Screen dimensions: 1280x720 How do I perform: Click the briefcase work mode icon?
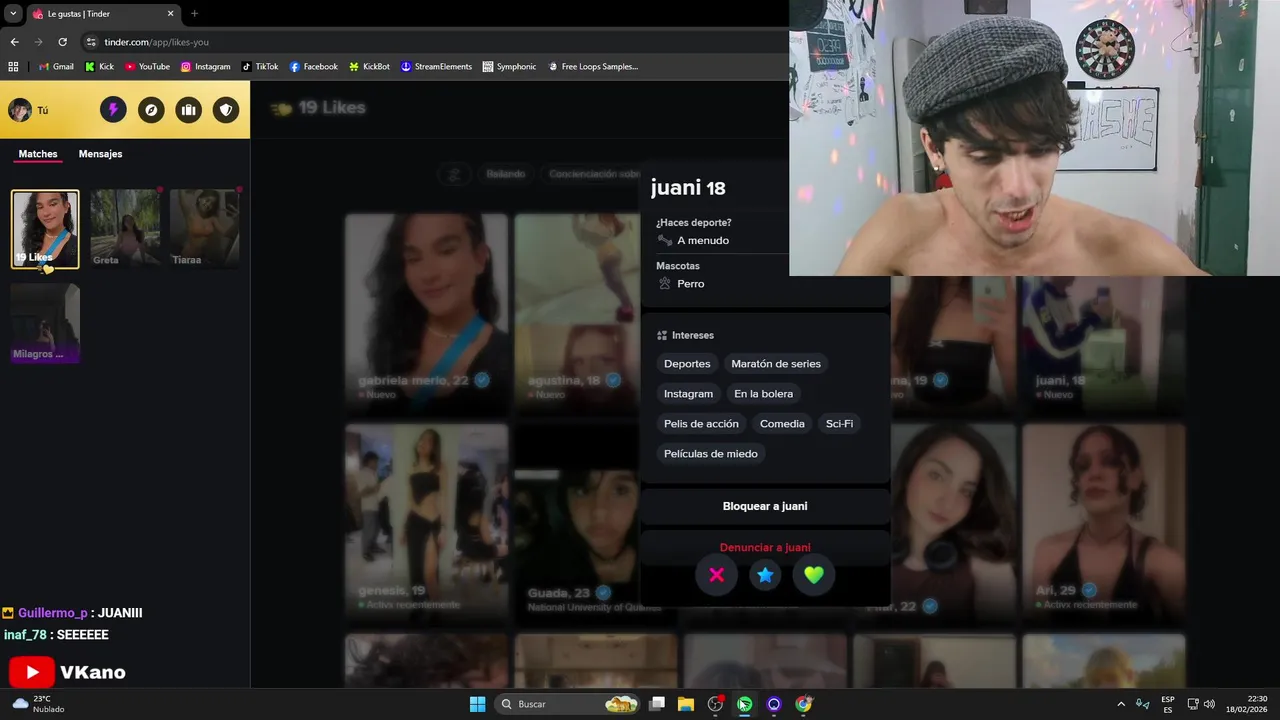click(189, 110)
